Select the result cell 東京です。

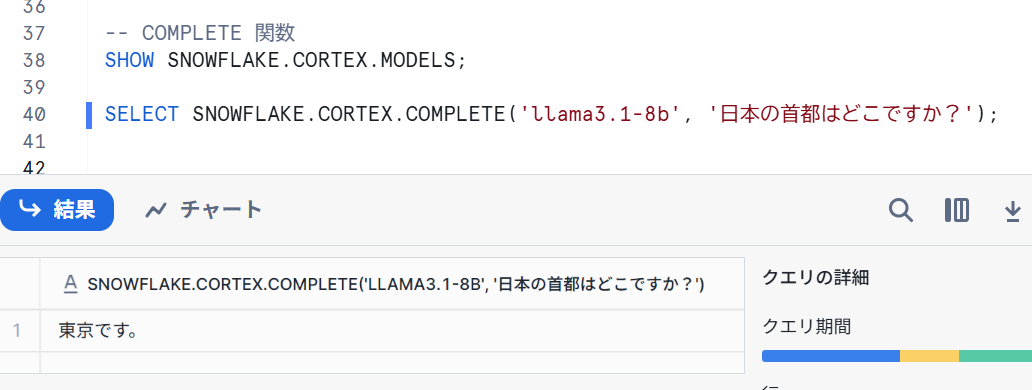392,330
